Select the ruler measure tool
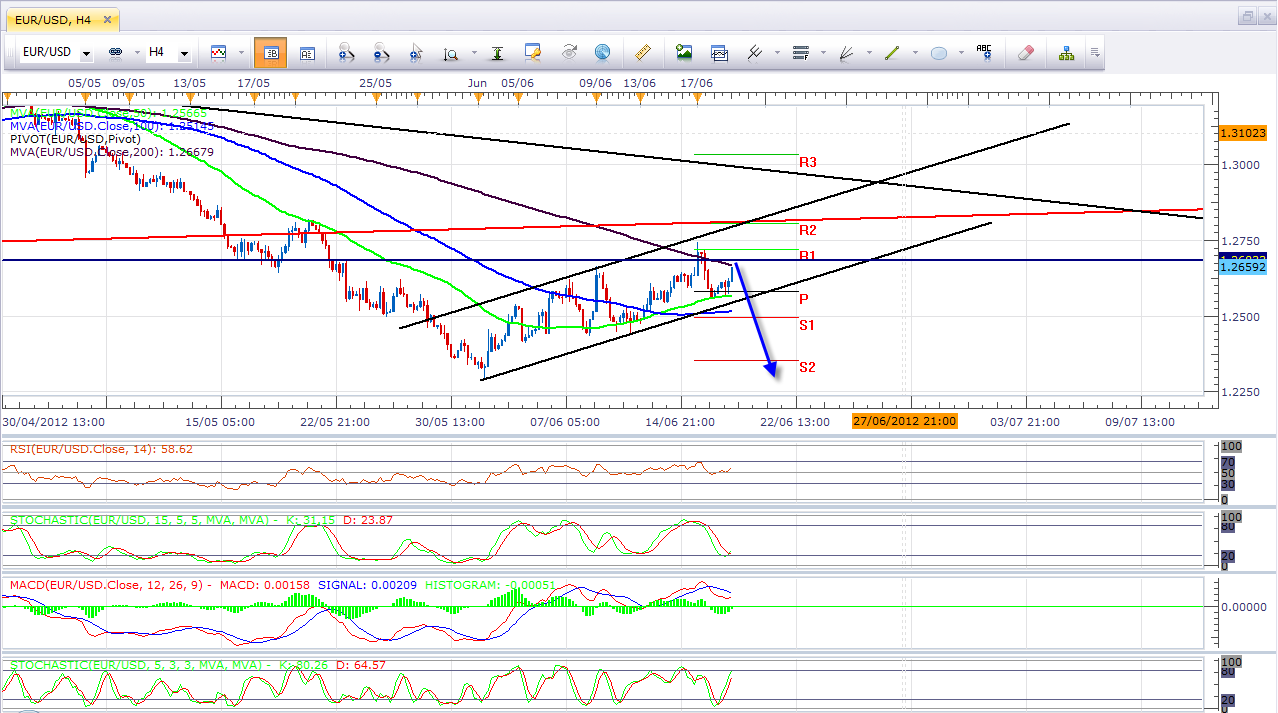This screenshot has width=1278, height=713. (x=645, y=52)
